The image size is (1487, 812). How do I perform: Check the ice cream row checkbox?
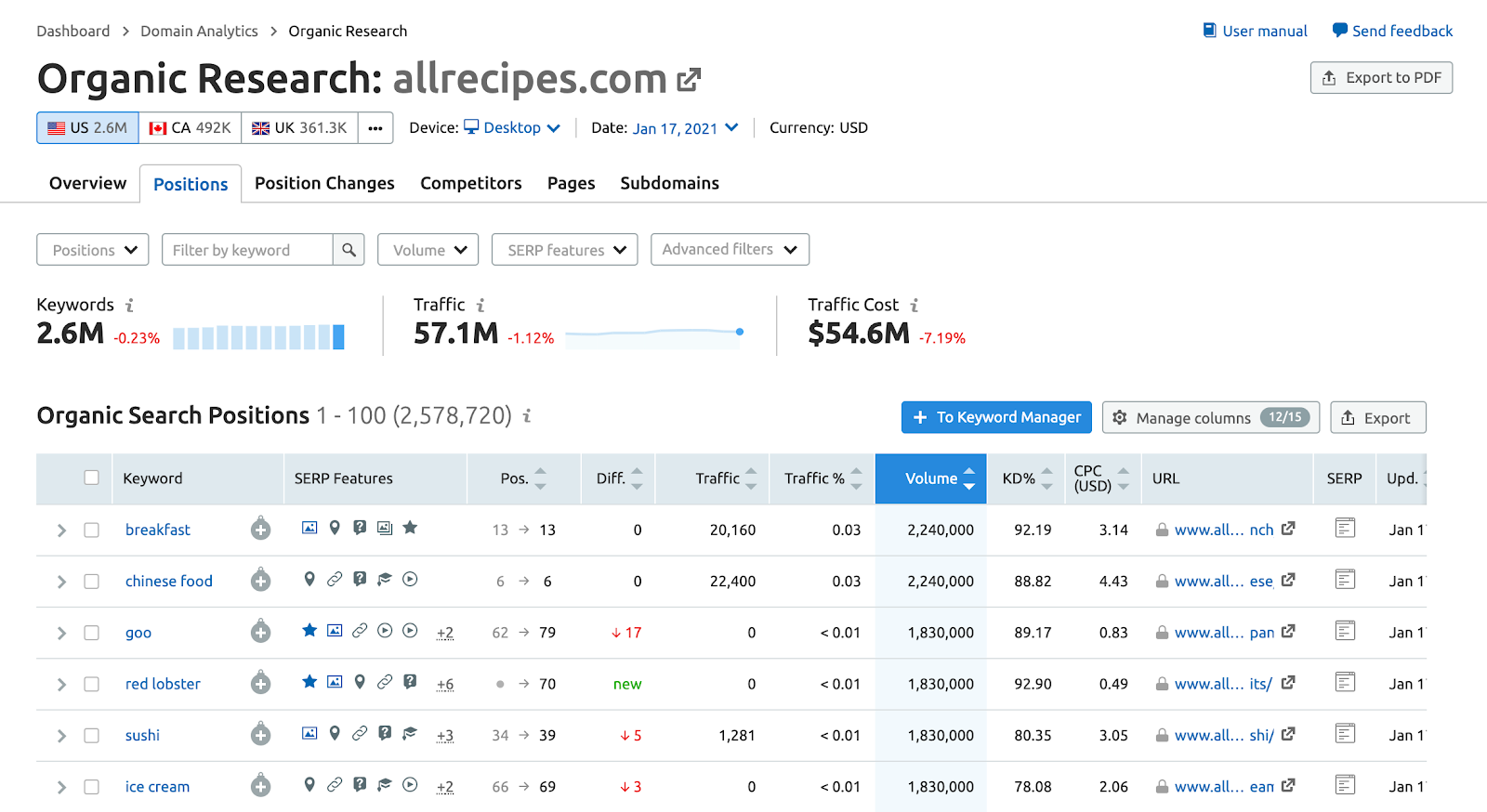point(91,787)
